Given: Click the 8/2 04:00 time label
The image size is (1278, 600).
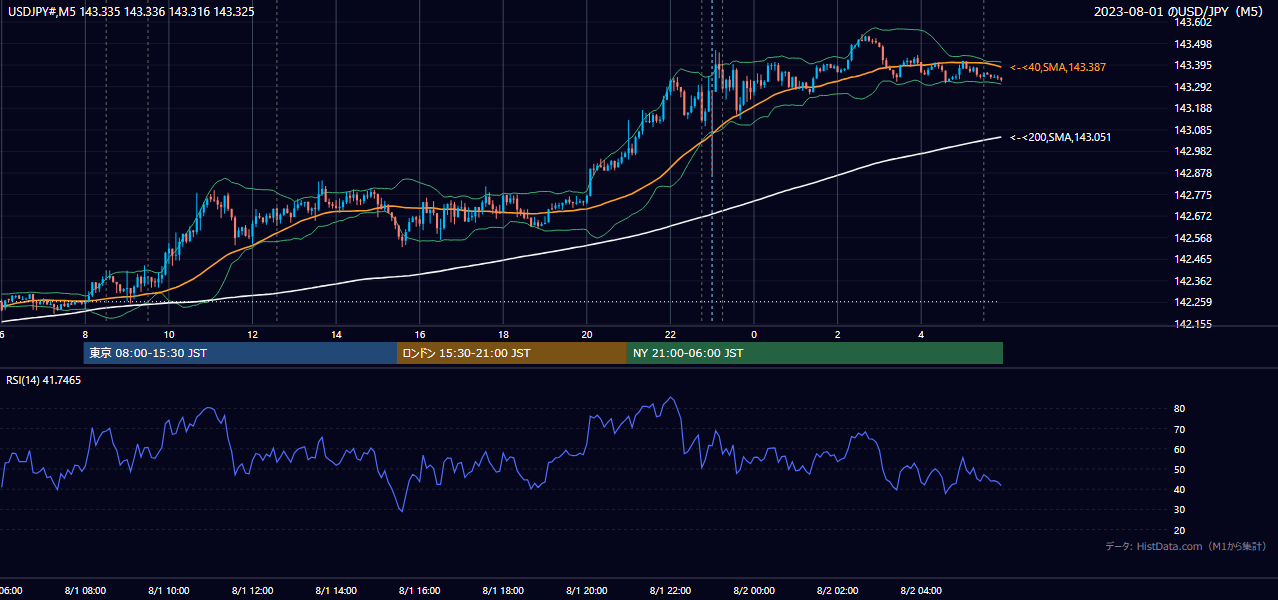Looking at the screenshot, I should (x=921, y=591).
